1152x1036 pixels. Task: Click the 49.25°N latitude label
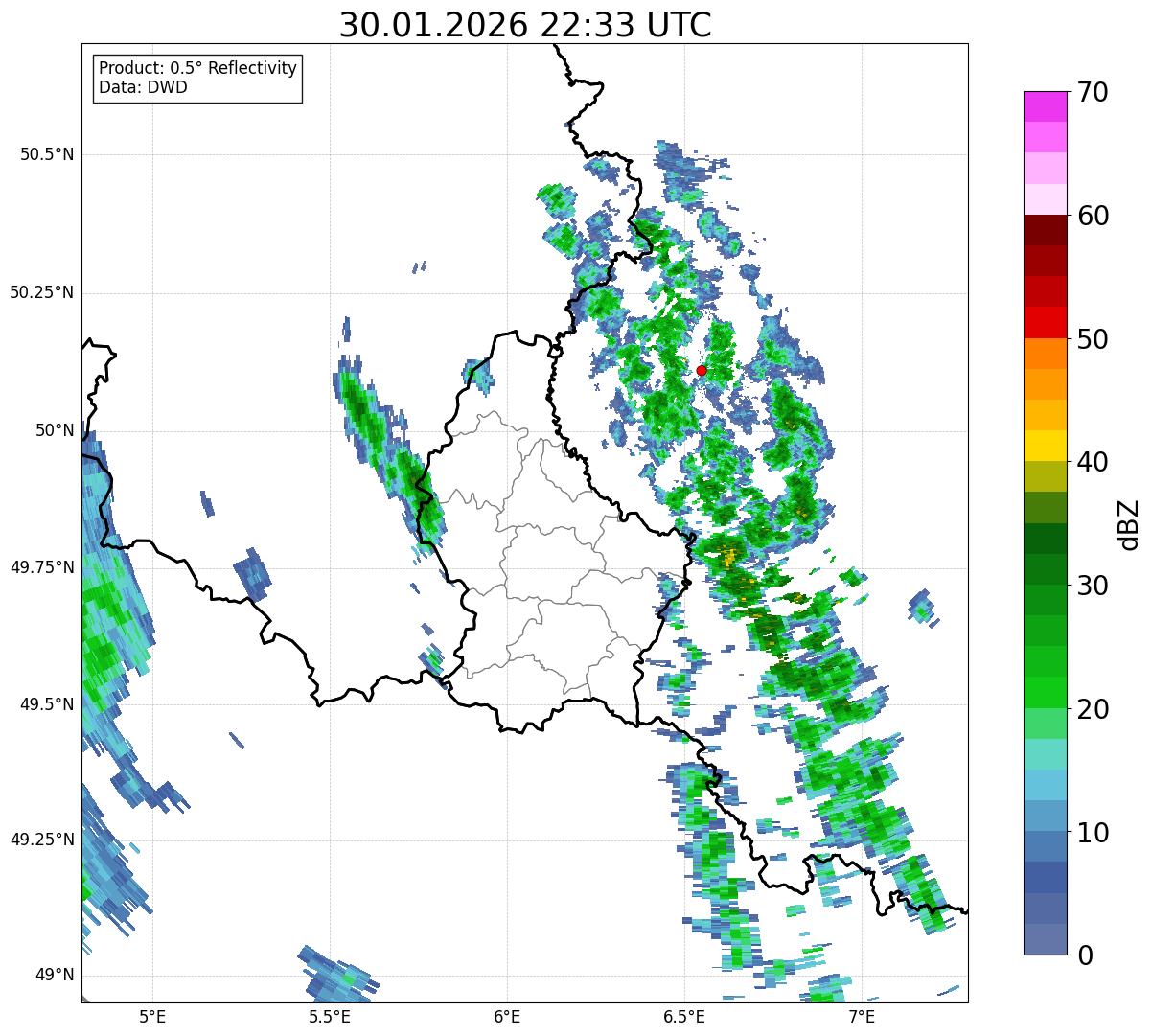click(x=41, y=840)
